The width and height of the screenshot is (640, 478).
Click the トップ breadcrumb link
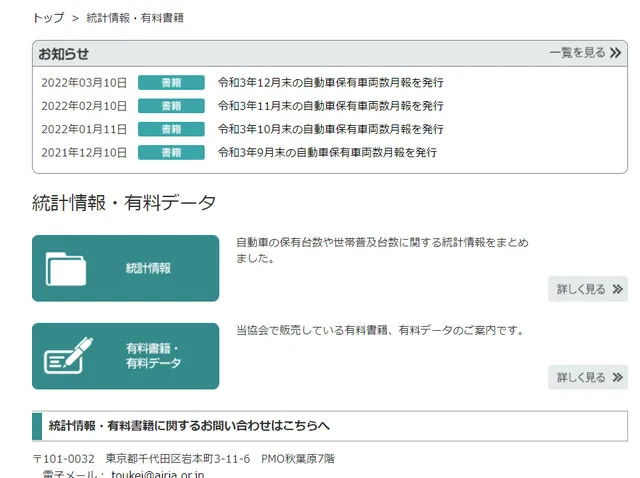(x=49, y=18)
